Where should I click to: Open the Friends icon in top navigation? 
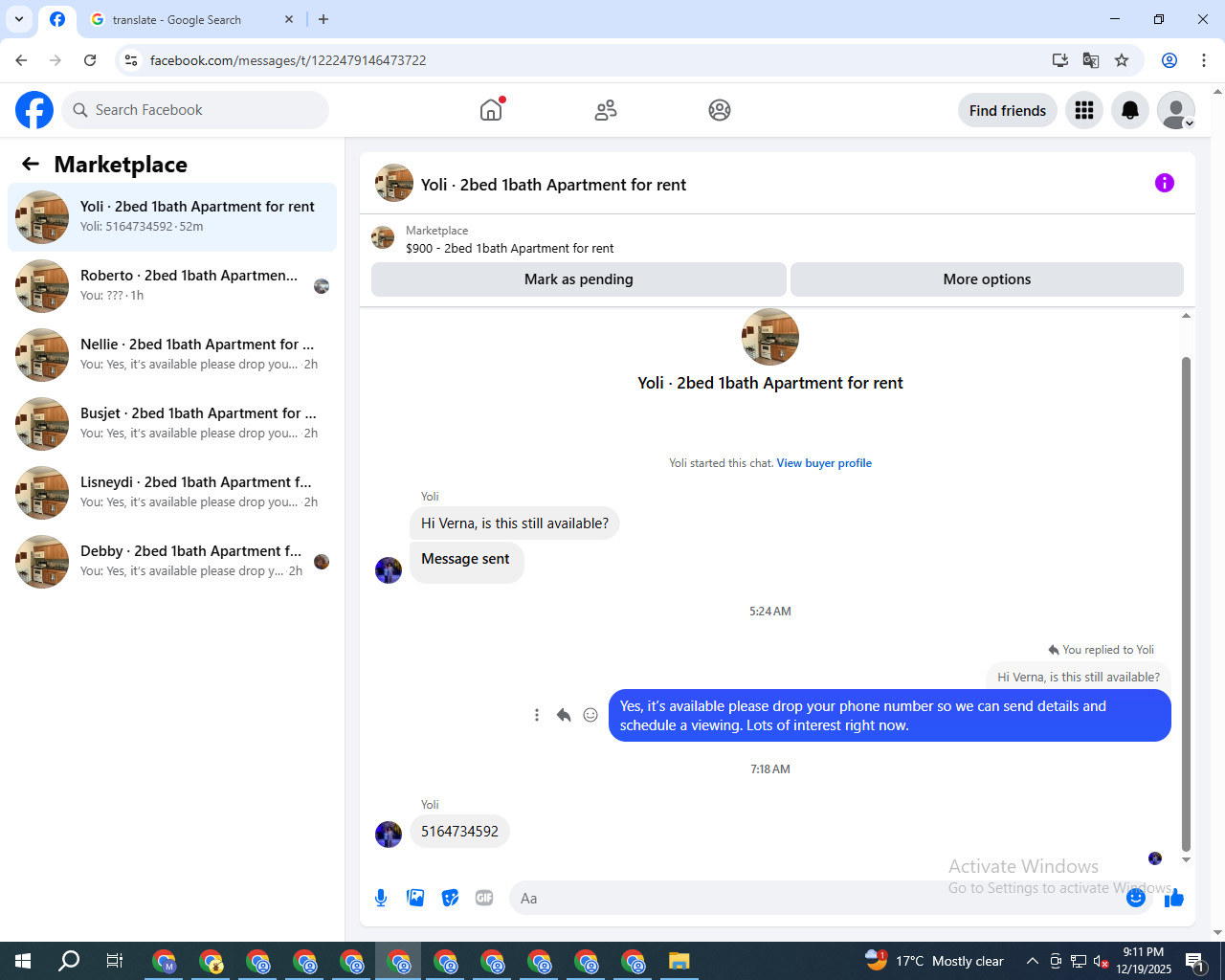point(606,110)
